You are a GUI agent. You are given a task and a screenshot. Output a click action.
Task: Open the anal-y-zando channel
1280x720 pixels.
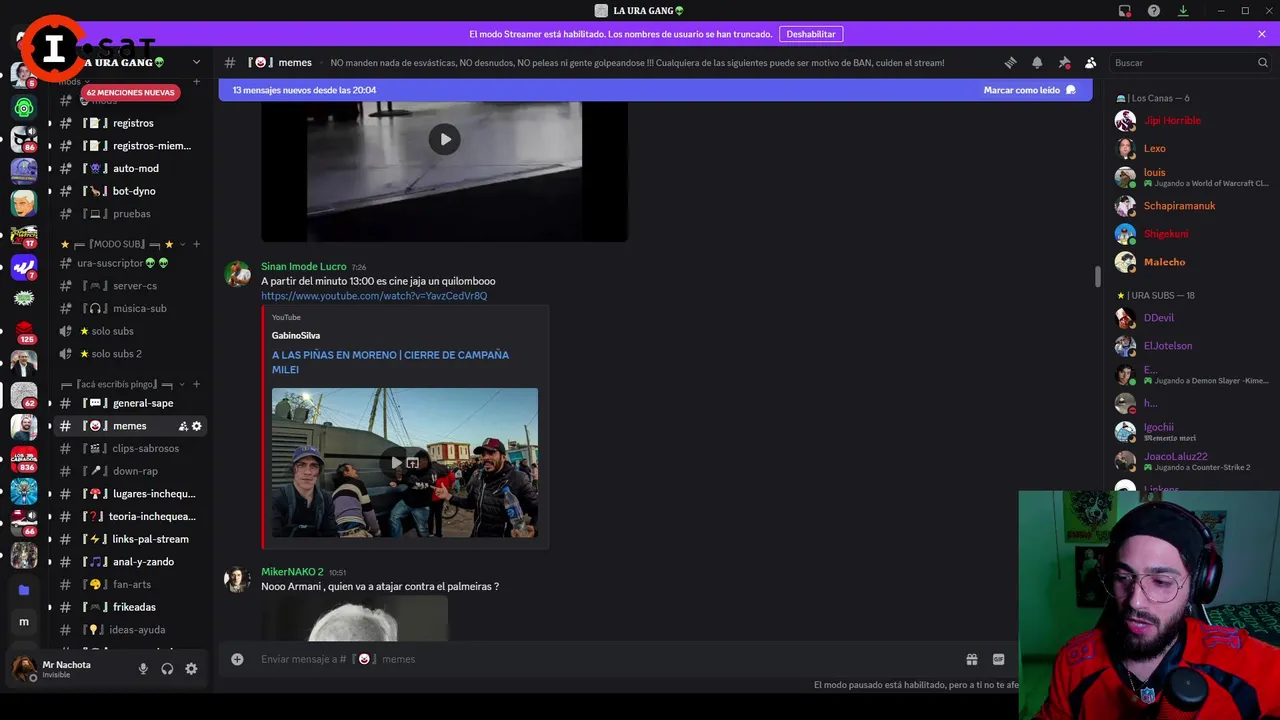point(130,562)
